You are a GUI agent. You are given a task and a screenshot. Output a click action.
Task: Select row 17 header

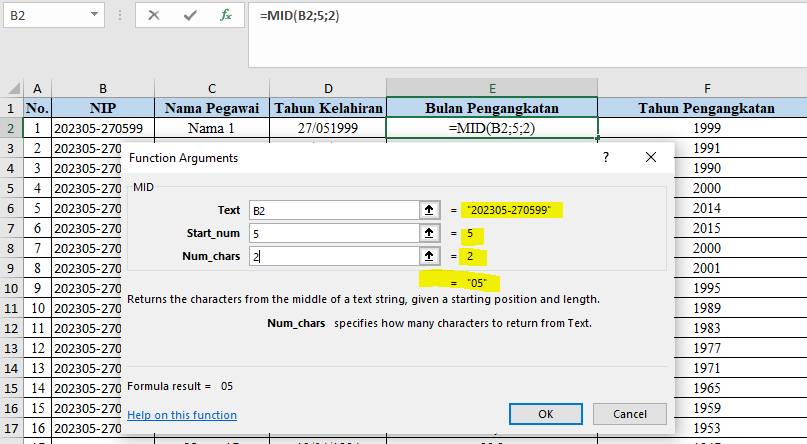(11, 428)
